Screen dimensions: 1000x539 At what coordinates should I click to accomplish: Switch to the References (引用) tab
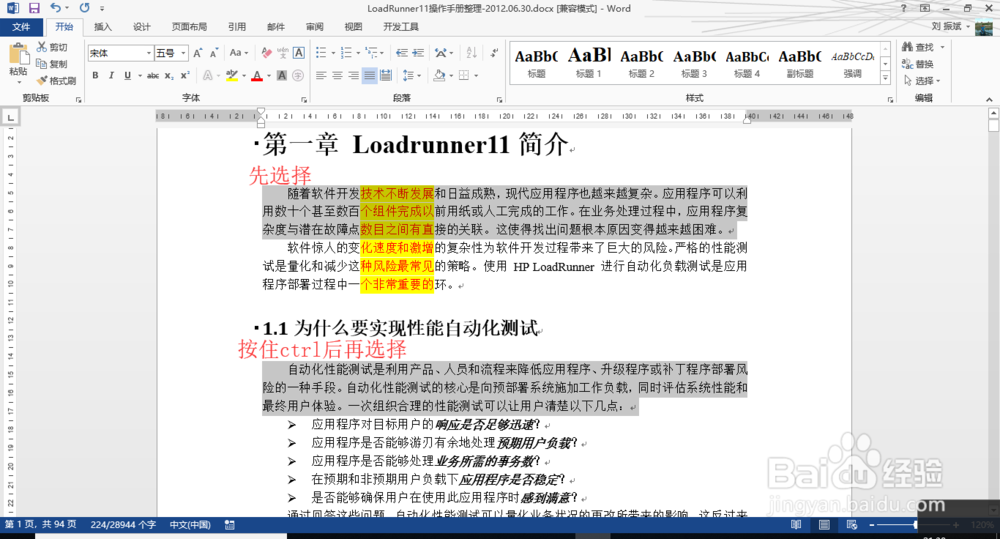coord(237,27)
